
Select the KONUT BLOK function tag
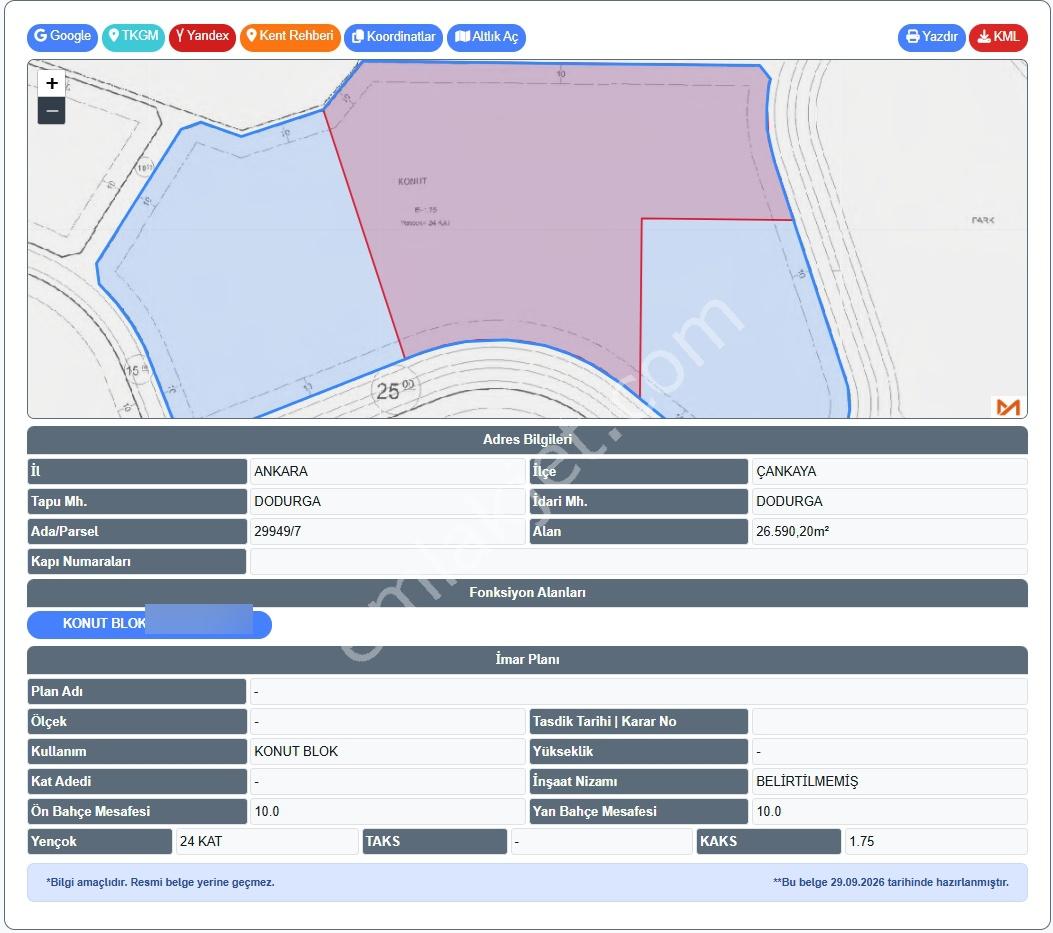click(149, 624)
